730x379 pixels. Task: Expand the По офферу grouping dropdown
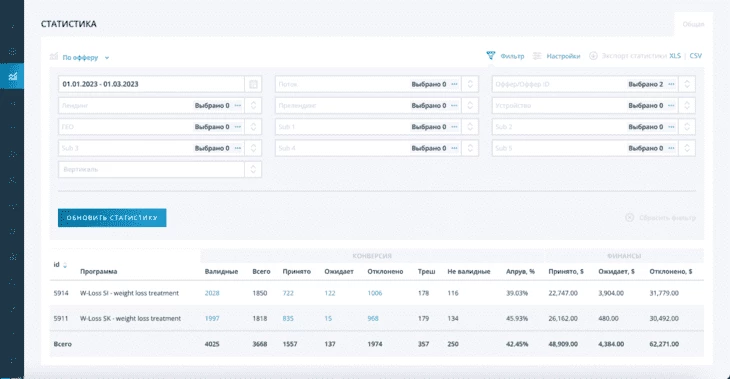86,58
